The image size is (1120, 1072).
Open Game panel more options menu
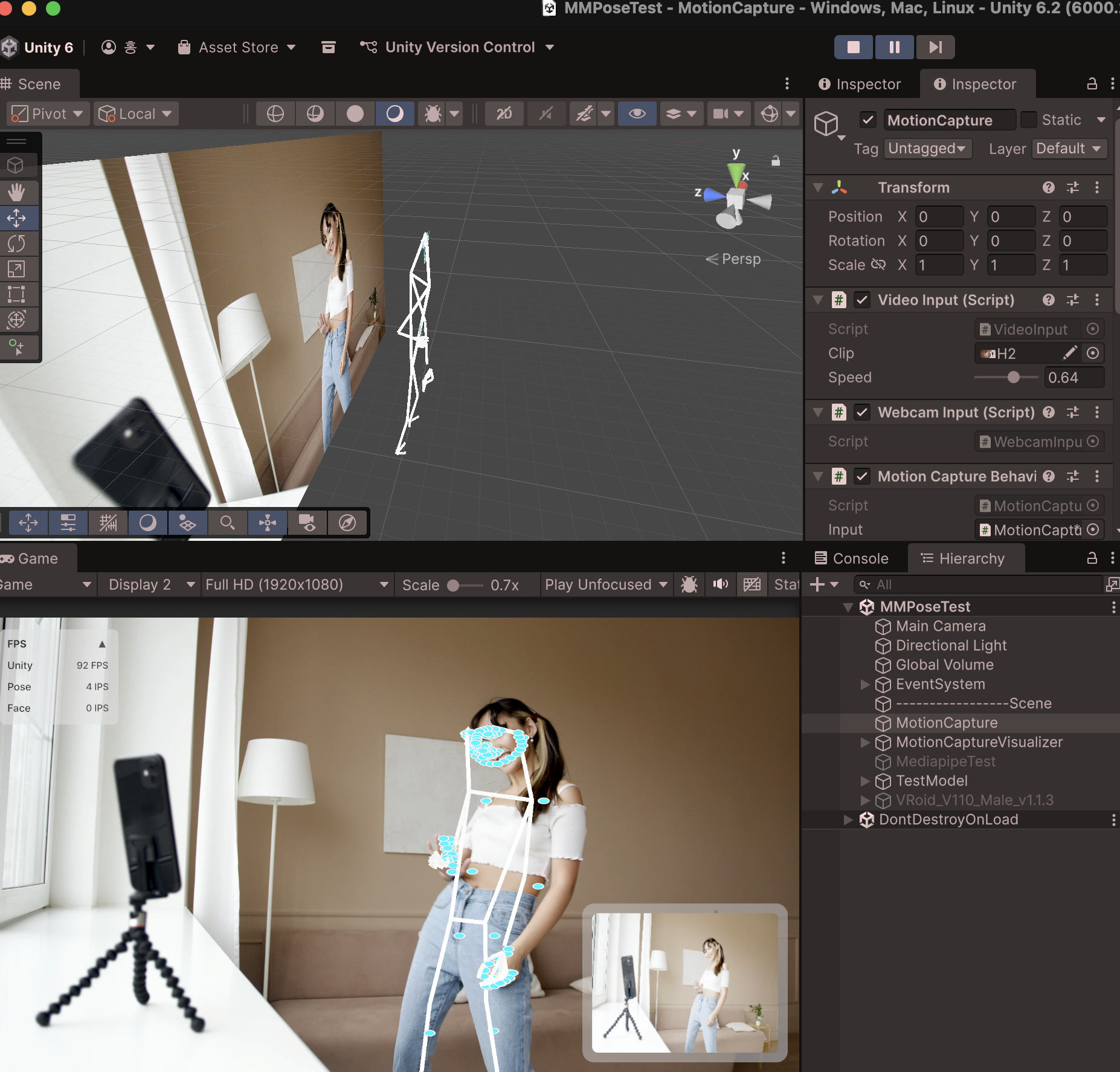[784, 558]
